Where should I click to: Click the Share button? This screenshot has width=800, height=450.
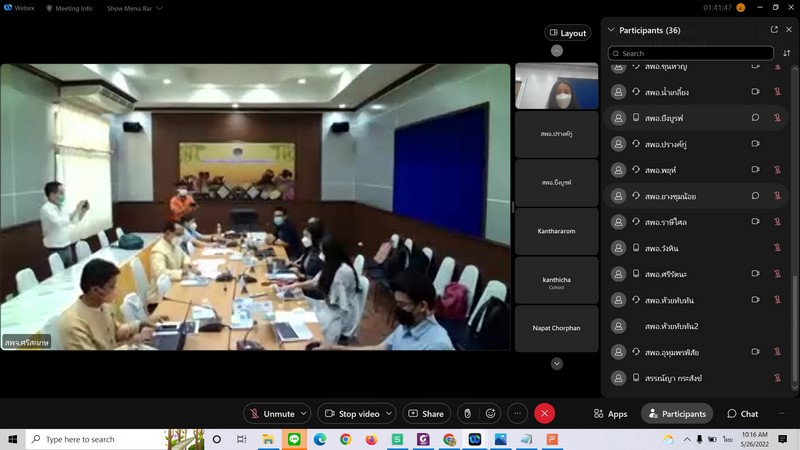pos(426,413)
